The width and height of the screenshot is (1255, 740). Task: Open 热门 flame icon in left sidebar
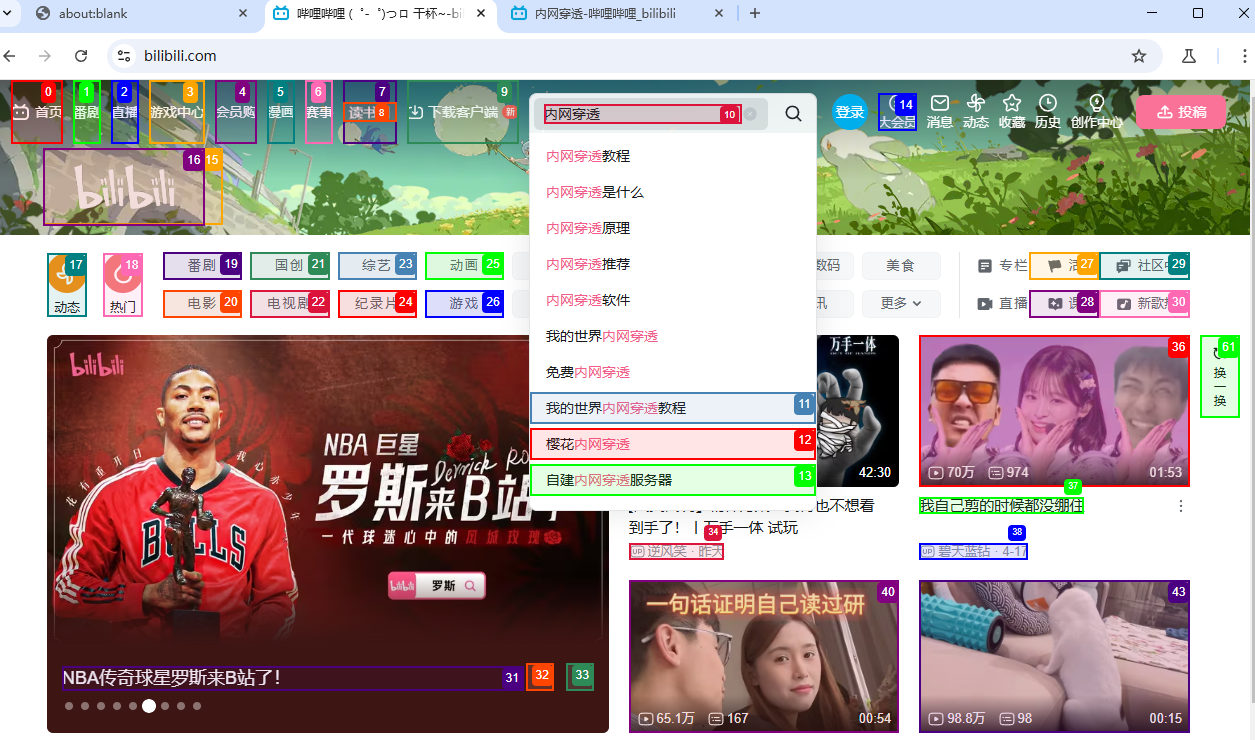point(122,285)
